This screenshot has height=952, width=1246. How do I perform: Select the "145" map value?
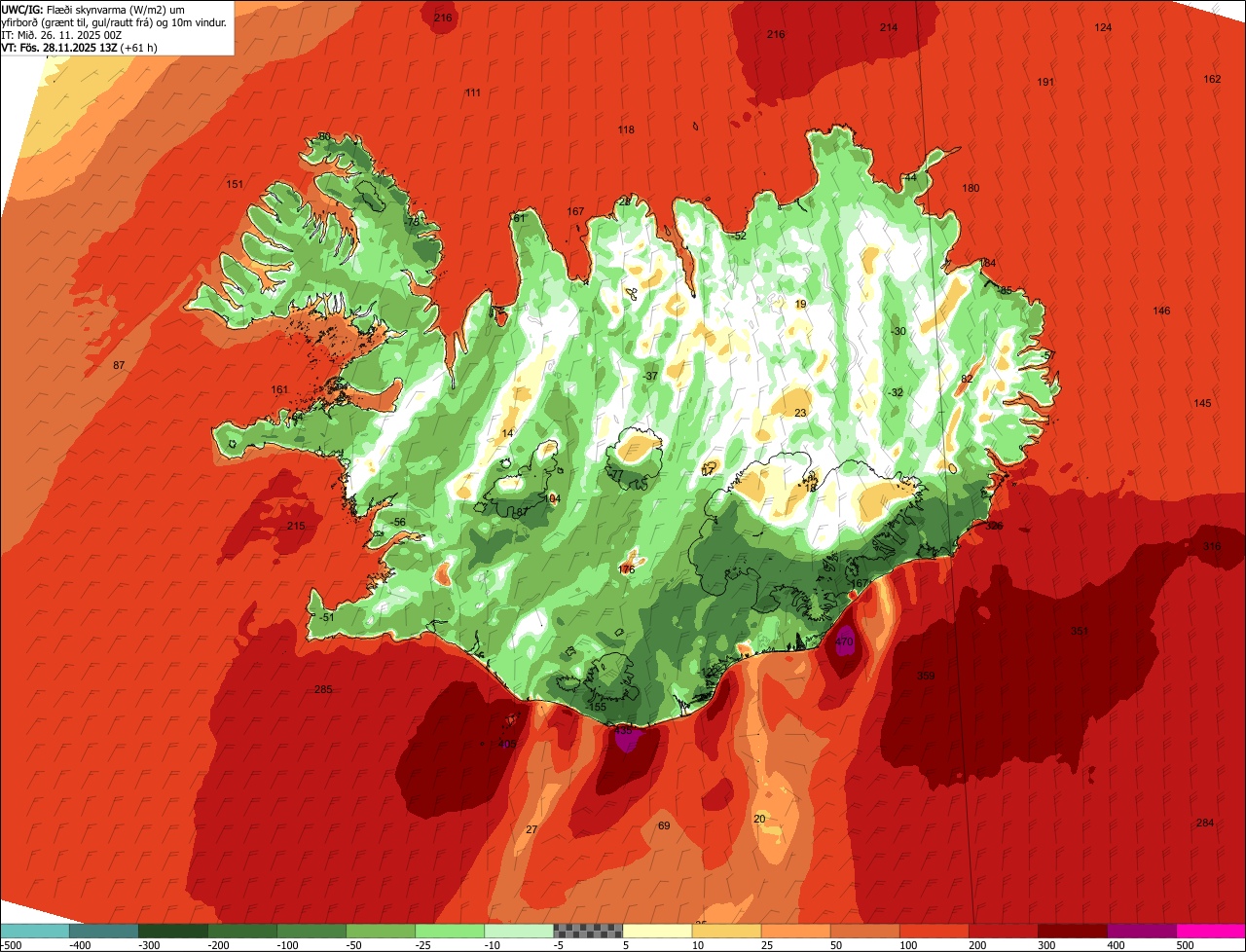(1202, 404)
